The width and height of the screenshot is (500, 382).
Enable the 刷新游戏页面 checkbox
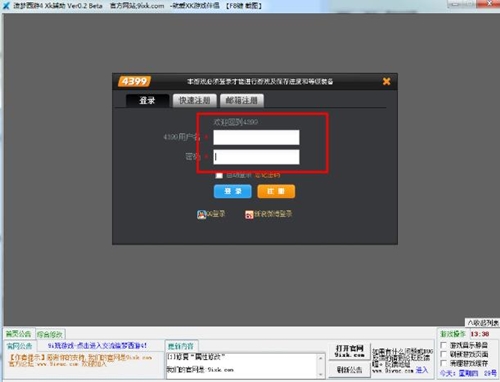pos(444,354)
